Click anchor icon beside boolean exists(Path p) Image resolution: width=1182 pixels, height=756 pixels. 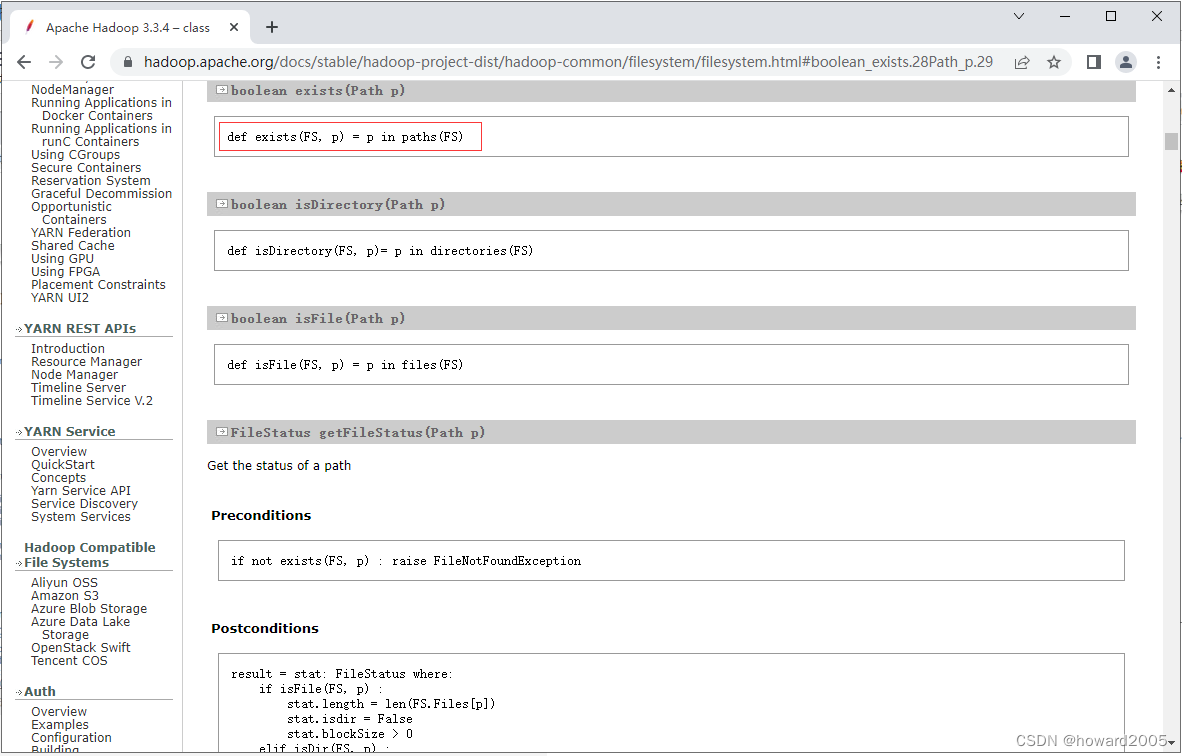point(222,90)
